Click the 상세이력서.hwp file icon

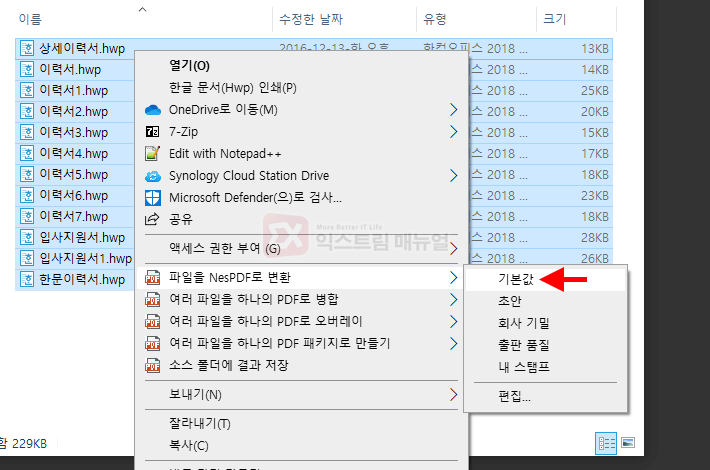point(27,48)
